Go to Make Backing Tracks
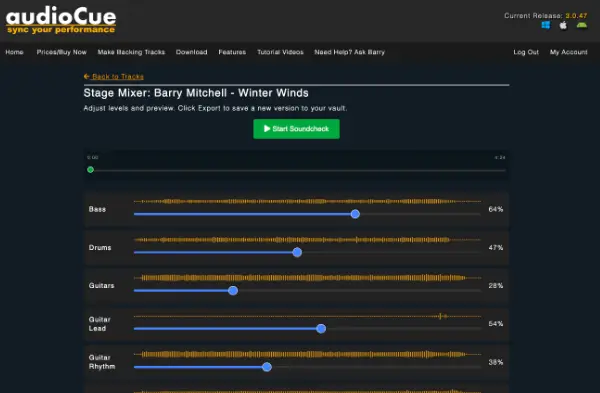 coord(131,52)
